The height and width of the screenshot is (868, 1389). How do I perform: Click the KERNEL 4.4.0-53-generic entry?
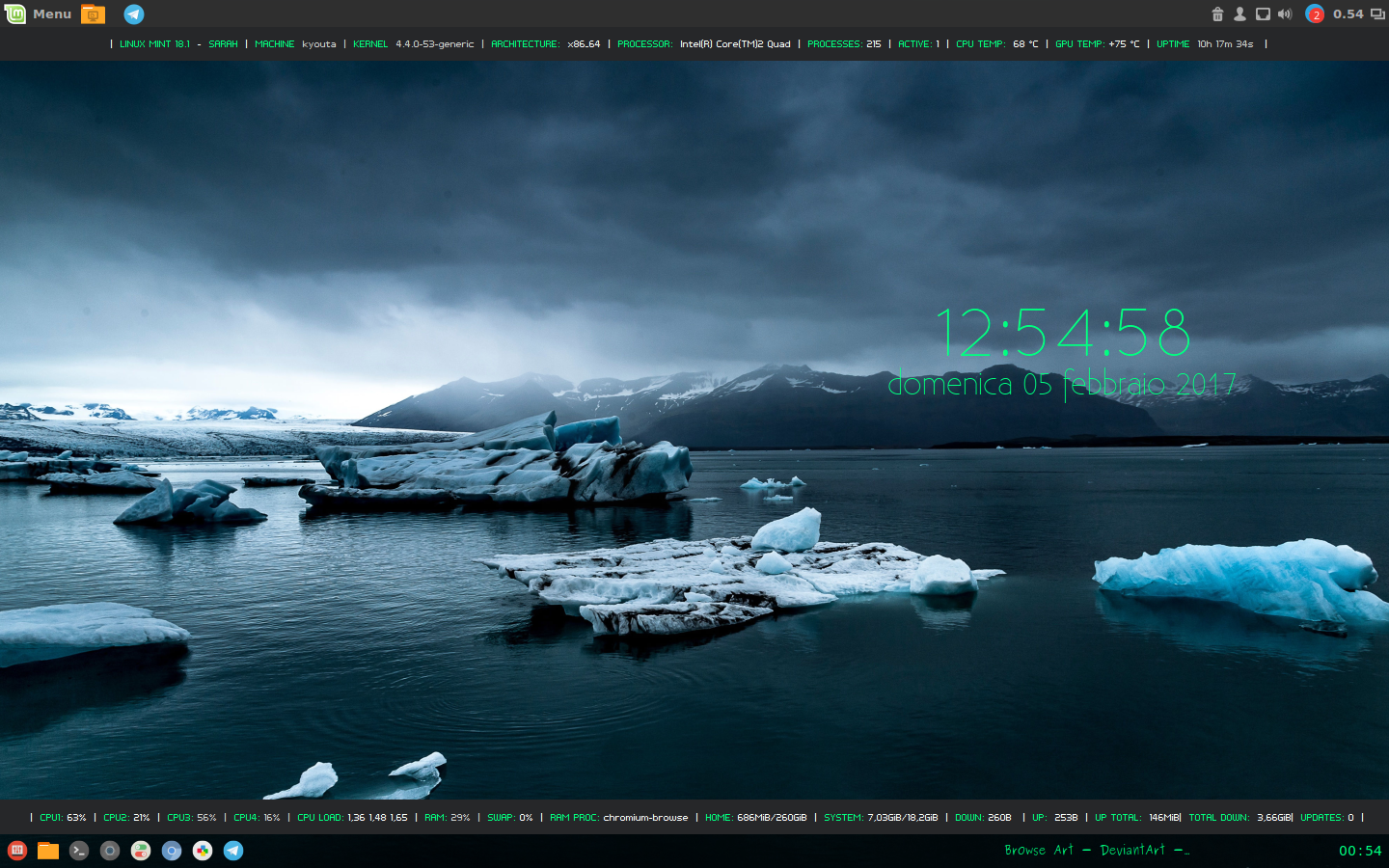coord(414,44)
